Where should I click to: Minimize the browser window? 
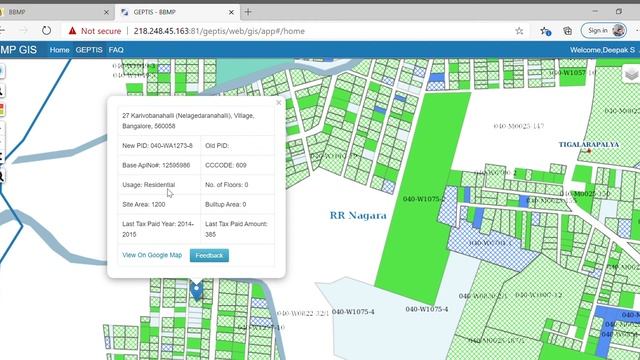tap(595, 11)
